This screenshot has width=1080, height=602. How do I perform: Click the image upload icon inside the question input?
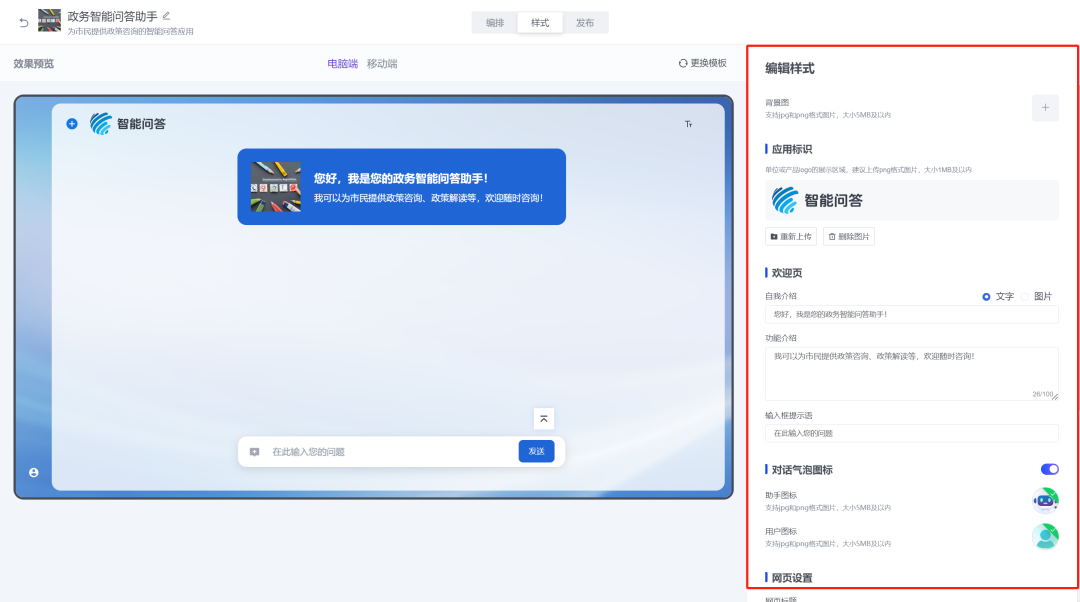pos(254,451)
